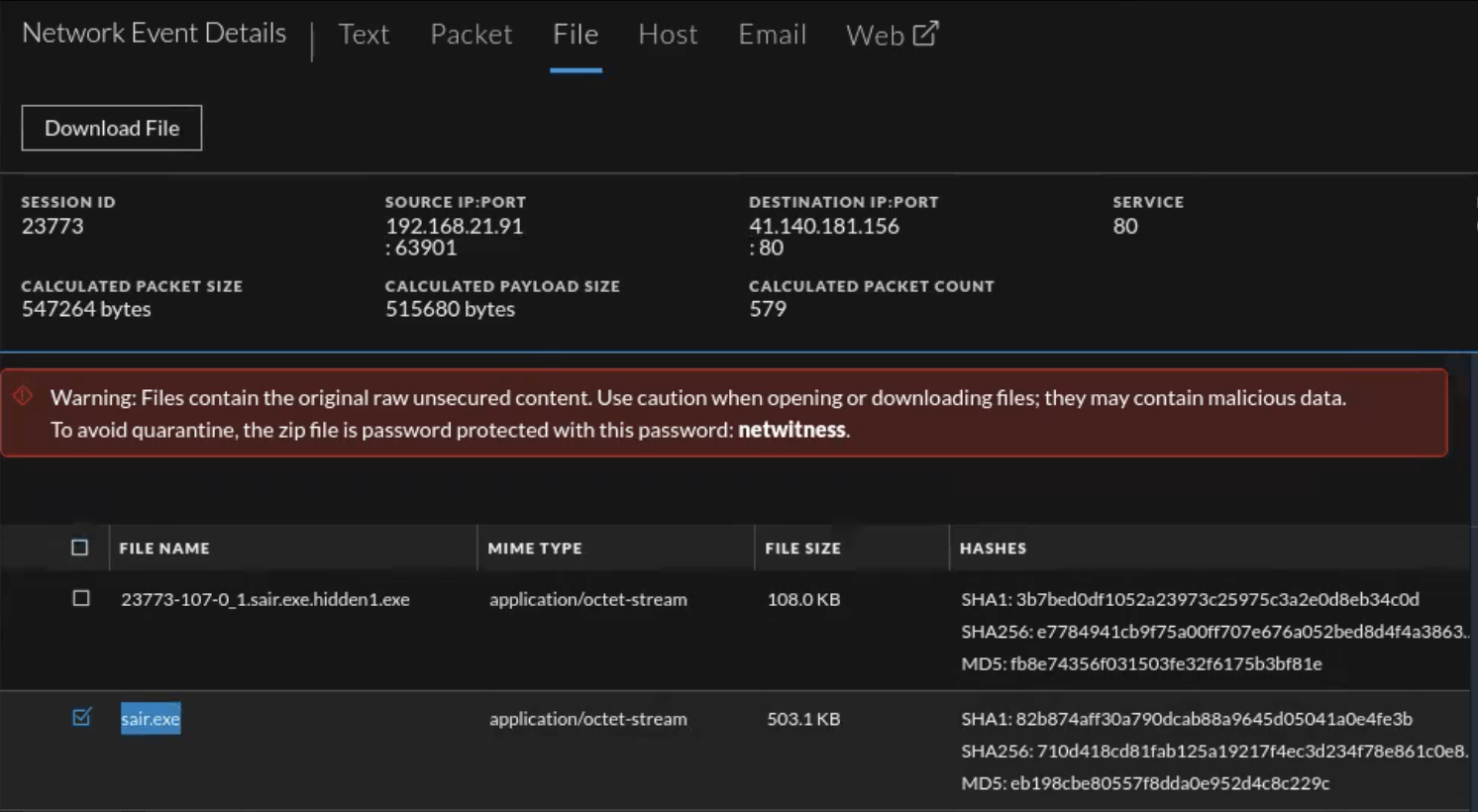Screen dimensions: 1478x812
Task: Select the File tab
Action: 576,35
